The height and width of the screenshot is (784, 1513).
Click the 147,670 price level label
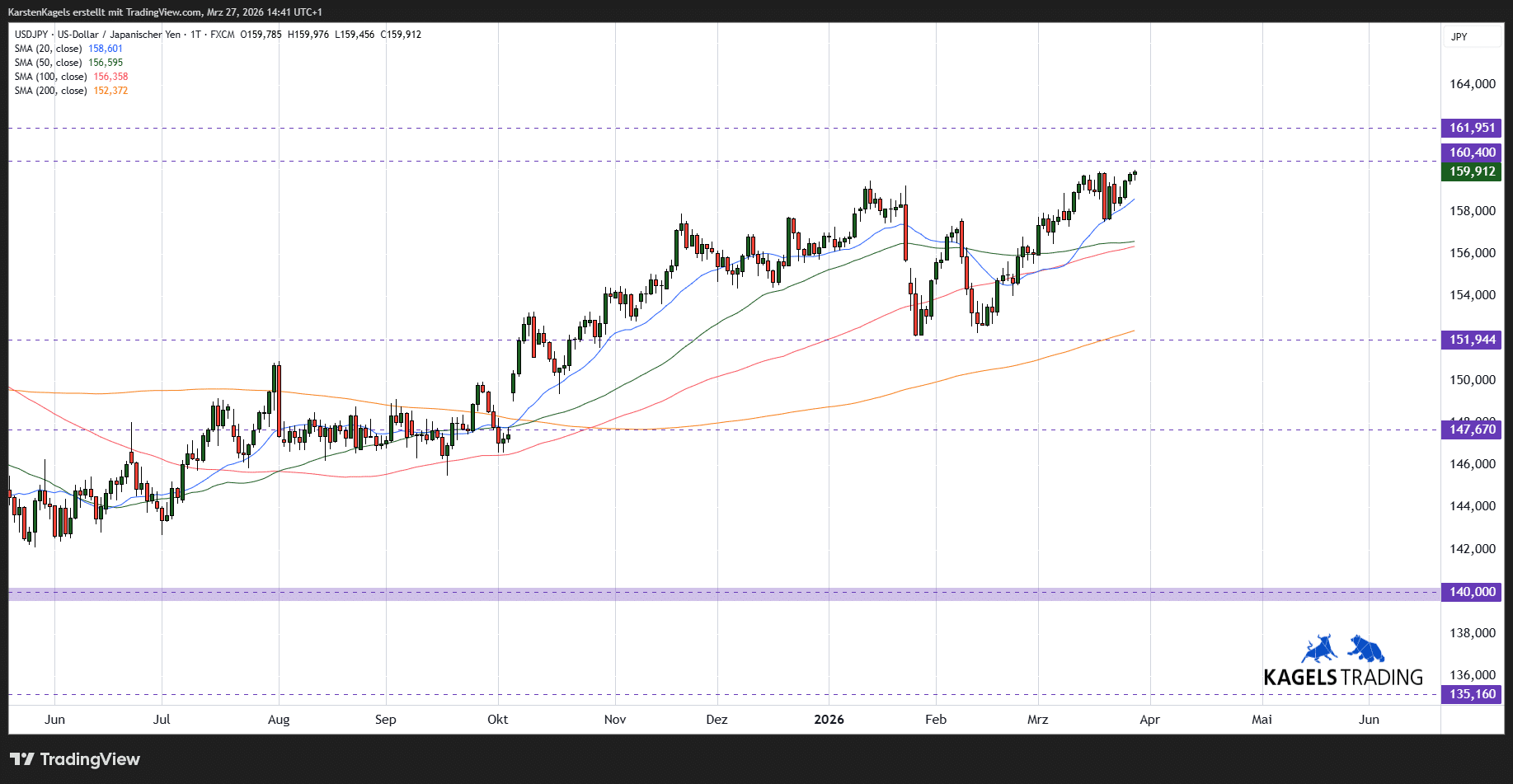click(1472, 430)
